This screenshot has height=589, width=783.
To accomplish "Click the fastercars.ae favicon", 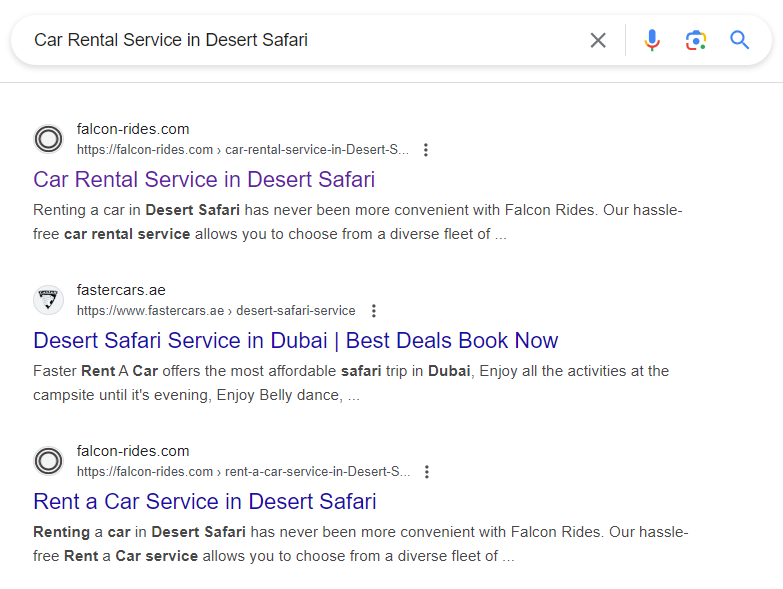I will coord(48,300).
